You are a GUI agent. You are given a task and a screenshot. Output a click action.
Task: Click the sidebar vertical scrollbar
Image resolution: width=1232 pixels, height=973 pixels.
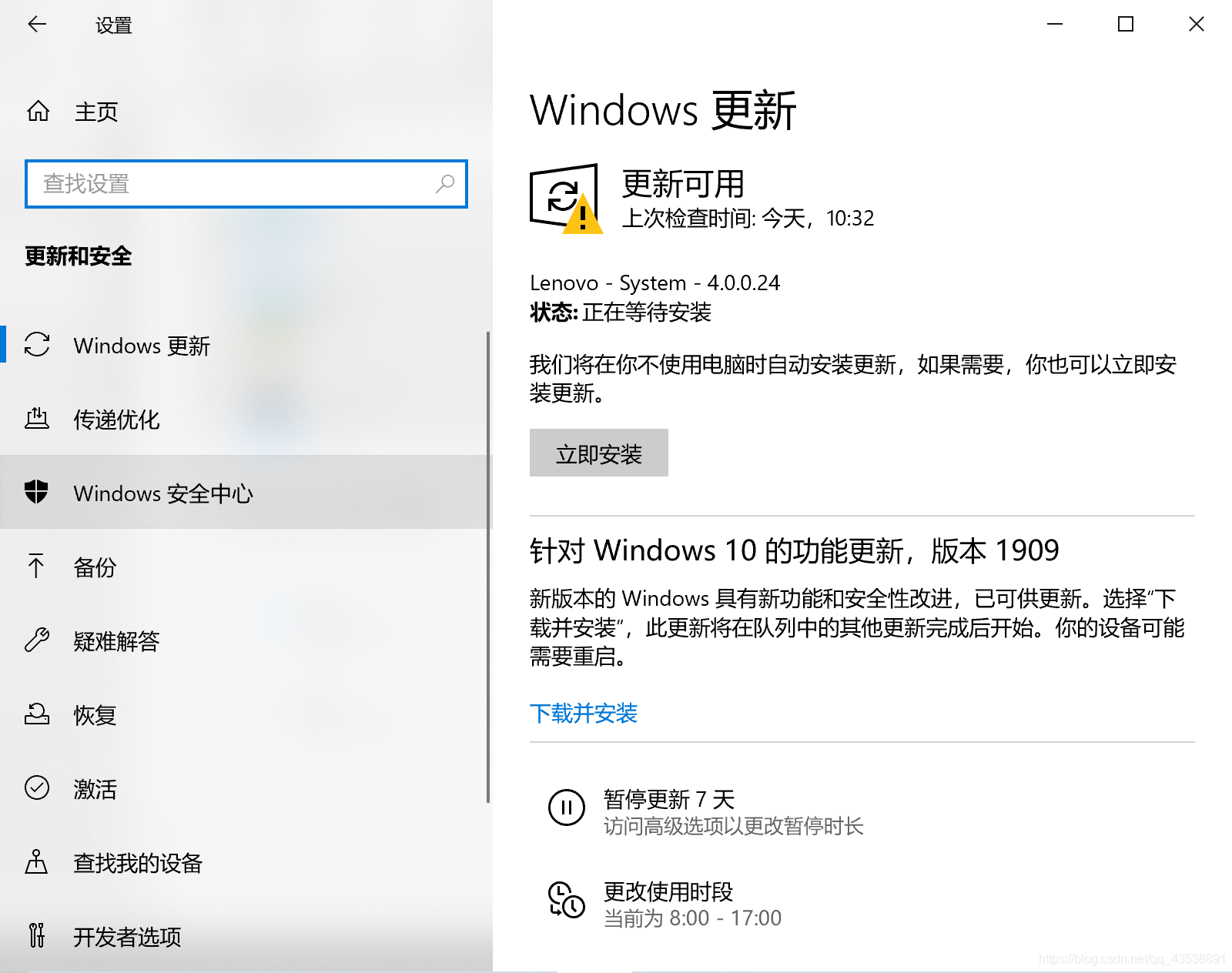click(488, 567)
